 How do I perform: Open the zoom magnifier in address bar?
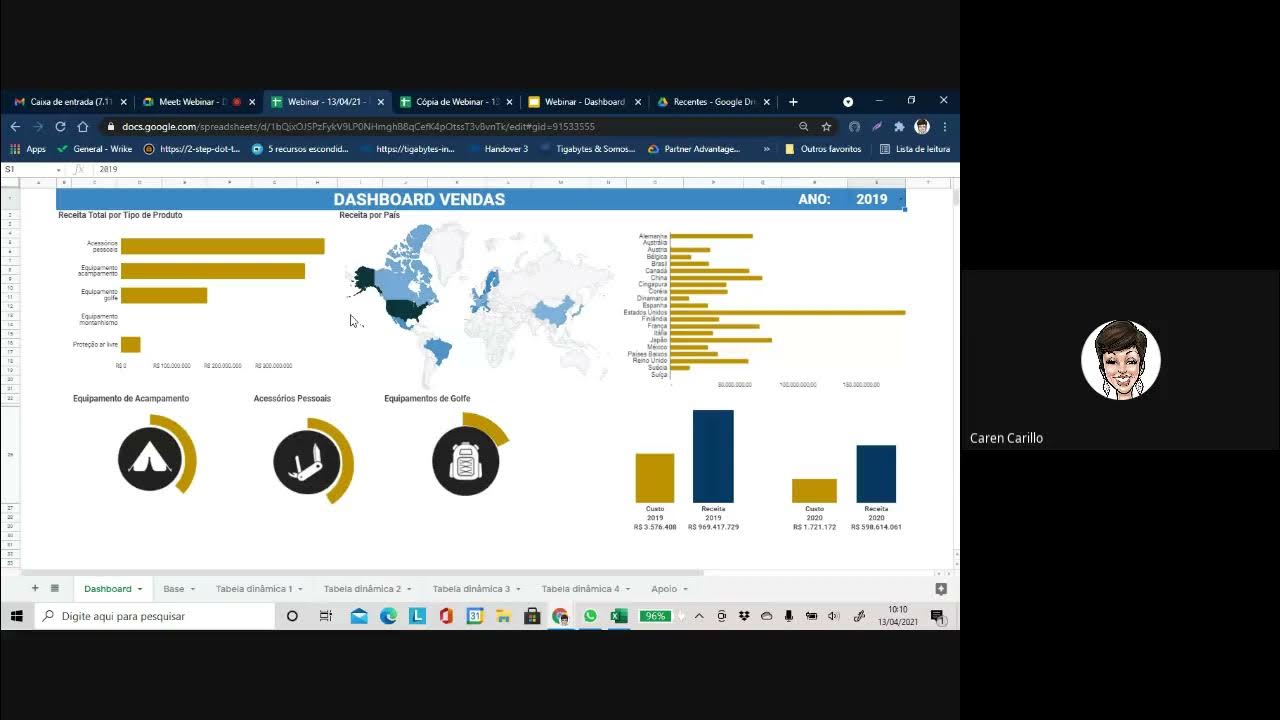[803, 127]
